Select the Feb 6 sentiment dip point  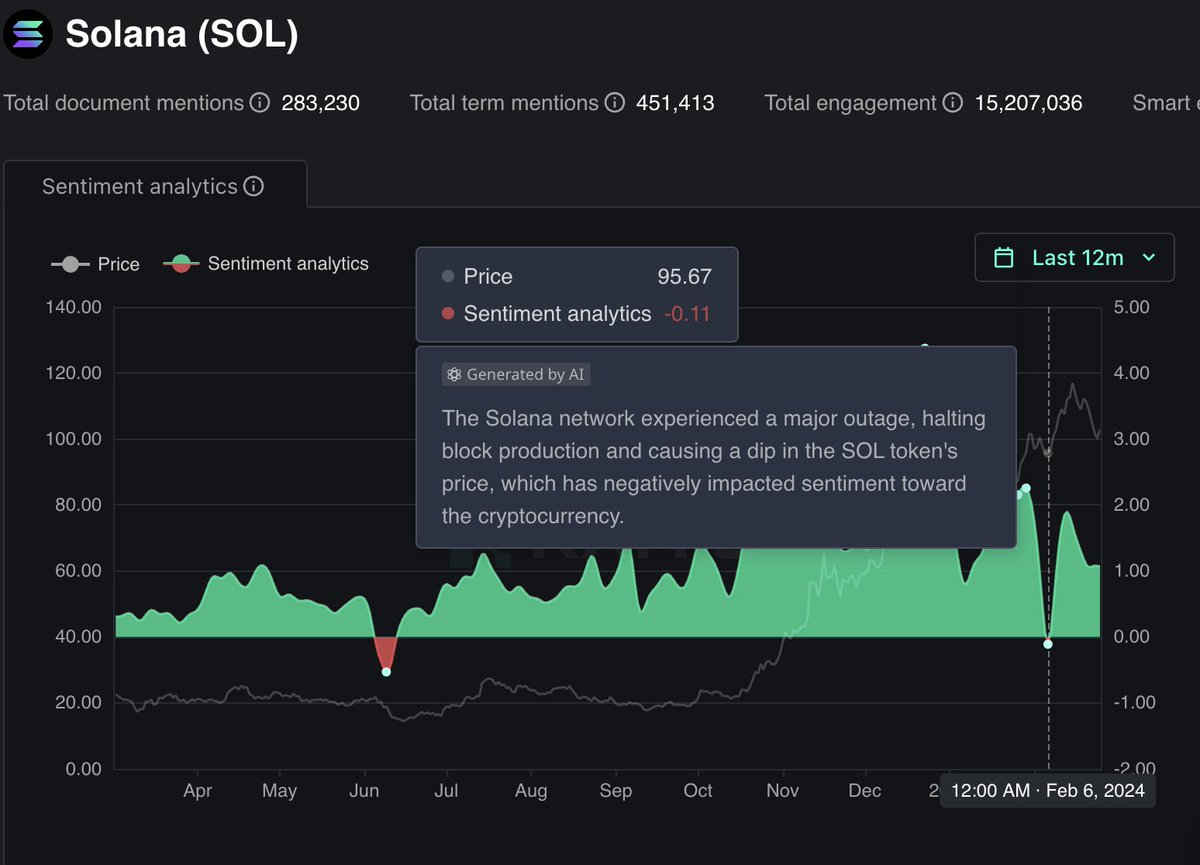click(x=1048, y=644)
